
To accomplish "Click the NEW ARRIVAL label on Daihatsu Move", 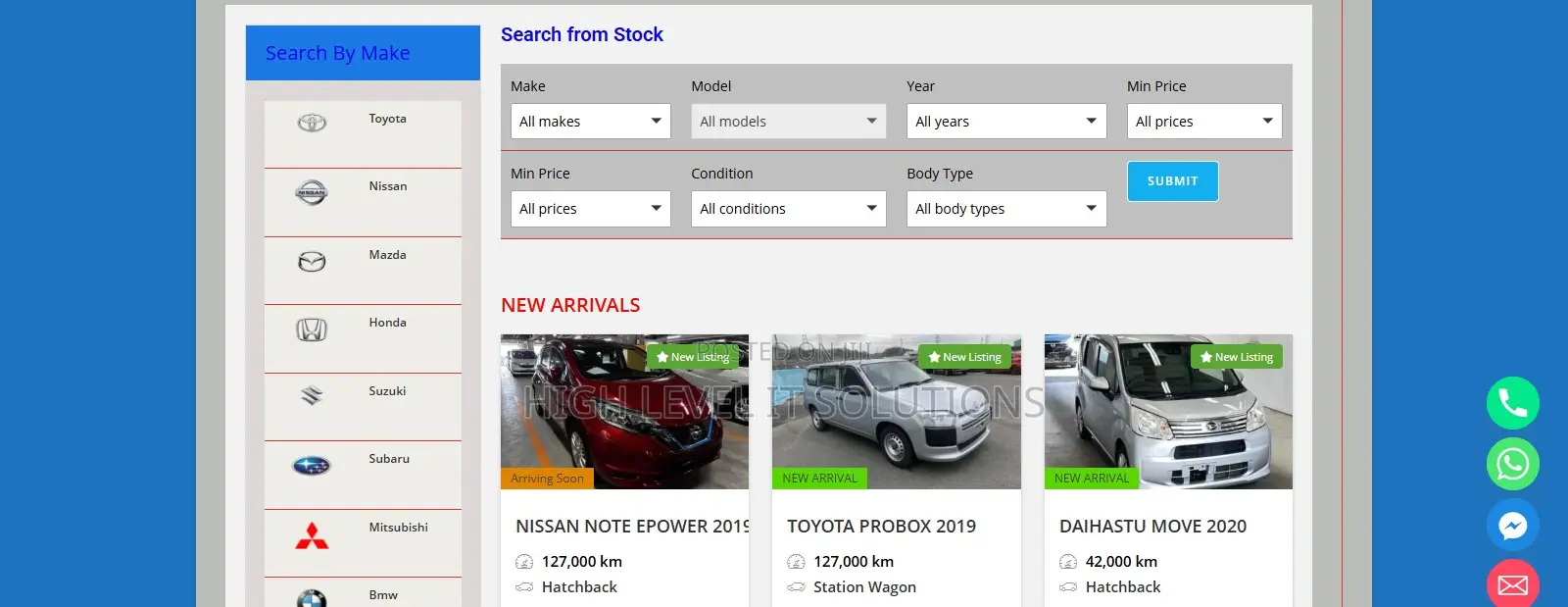I will click(x=1092, y=479).
